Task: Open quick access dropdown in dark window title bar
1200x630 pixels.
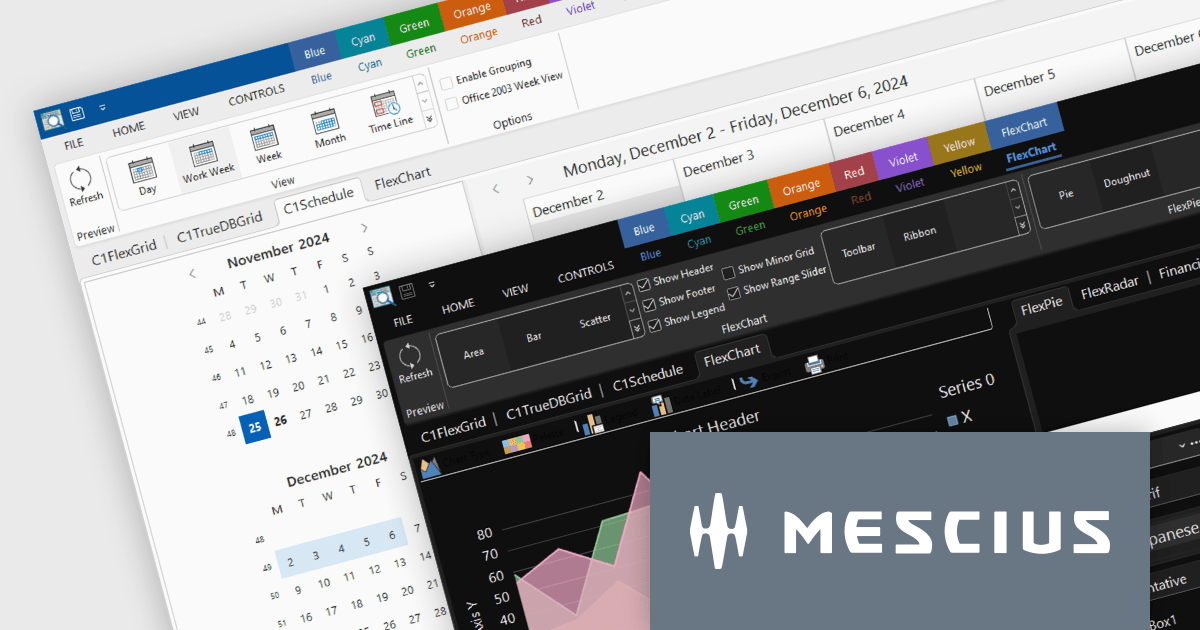Action: pos(432,285)
